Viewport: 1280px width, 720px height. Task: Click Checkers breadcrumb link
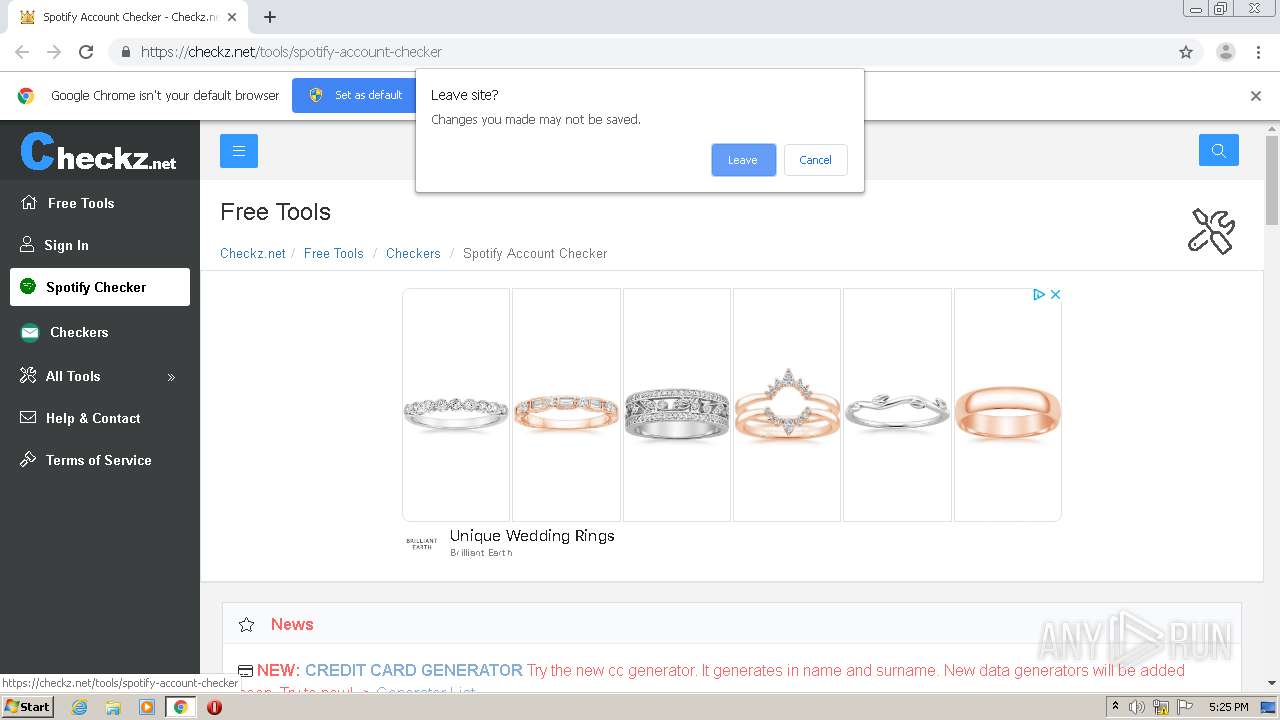[413, 254]
